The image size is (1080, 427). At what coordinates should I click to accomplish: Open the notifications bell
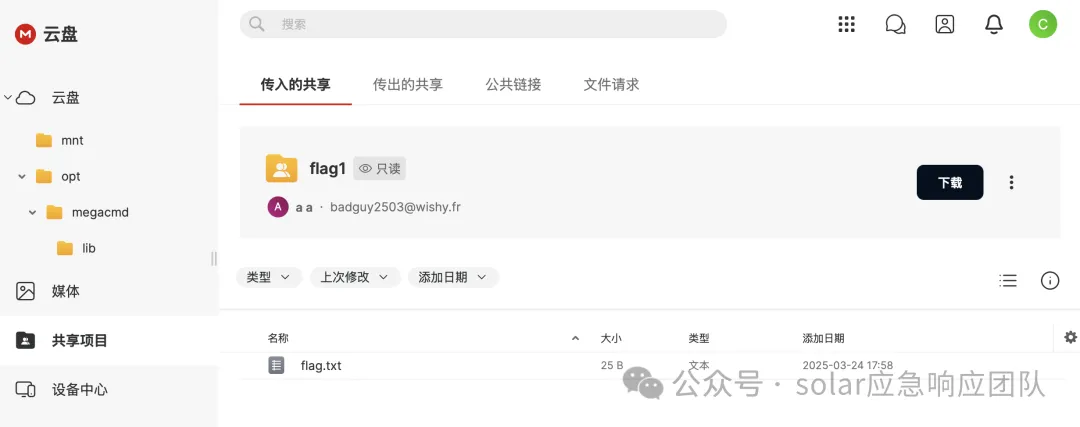pyautogui.click(x=993, y=24)
